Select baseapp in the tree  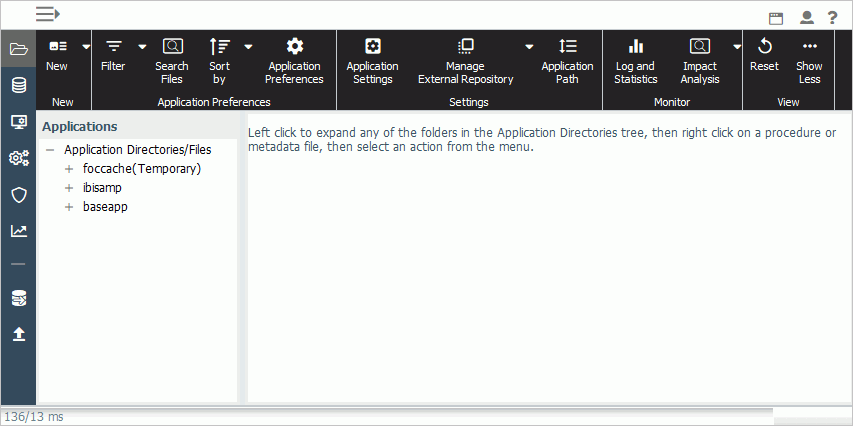point(106,207)
